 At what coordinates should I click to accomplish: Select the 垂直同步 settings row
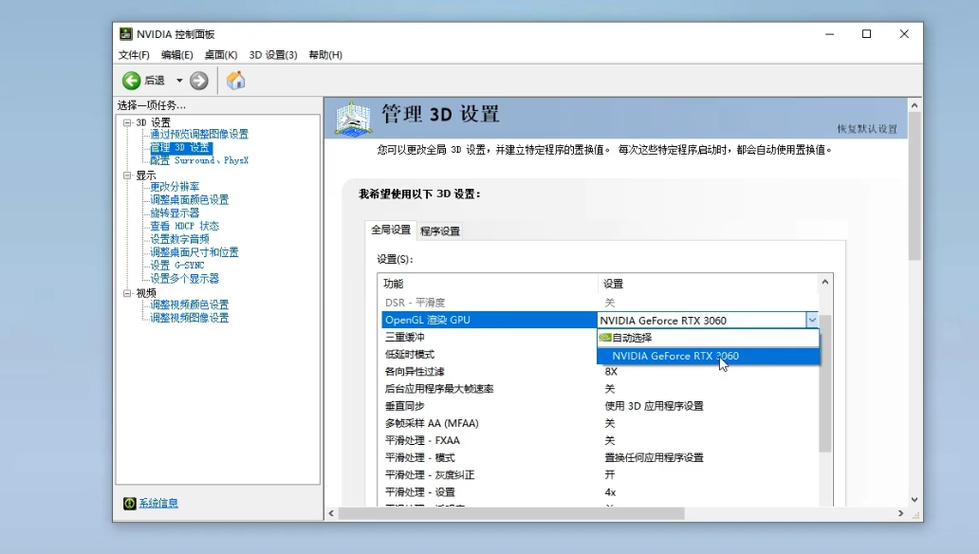pyautogui.click(x=601, y=406)
